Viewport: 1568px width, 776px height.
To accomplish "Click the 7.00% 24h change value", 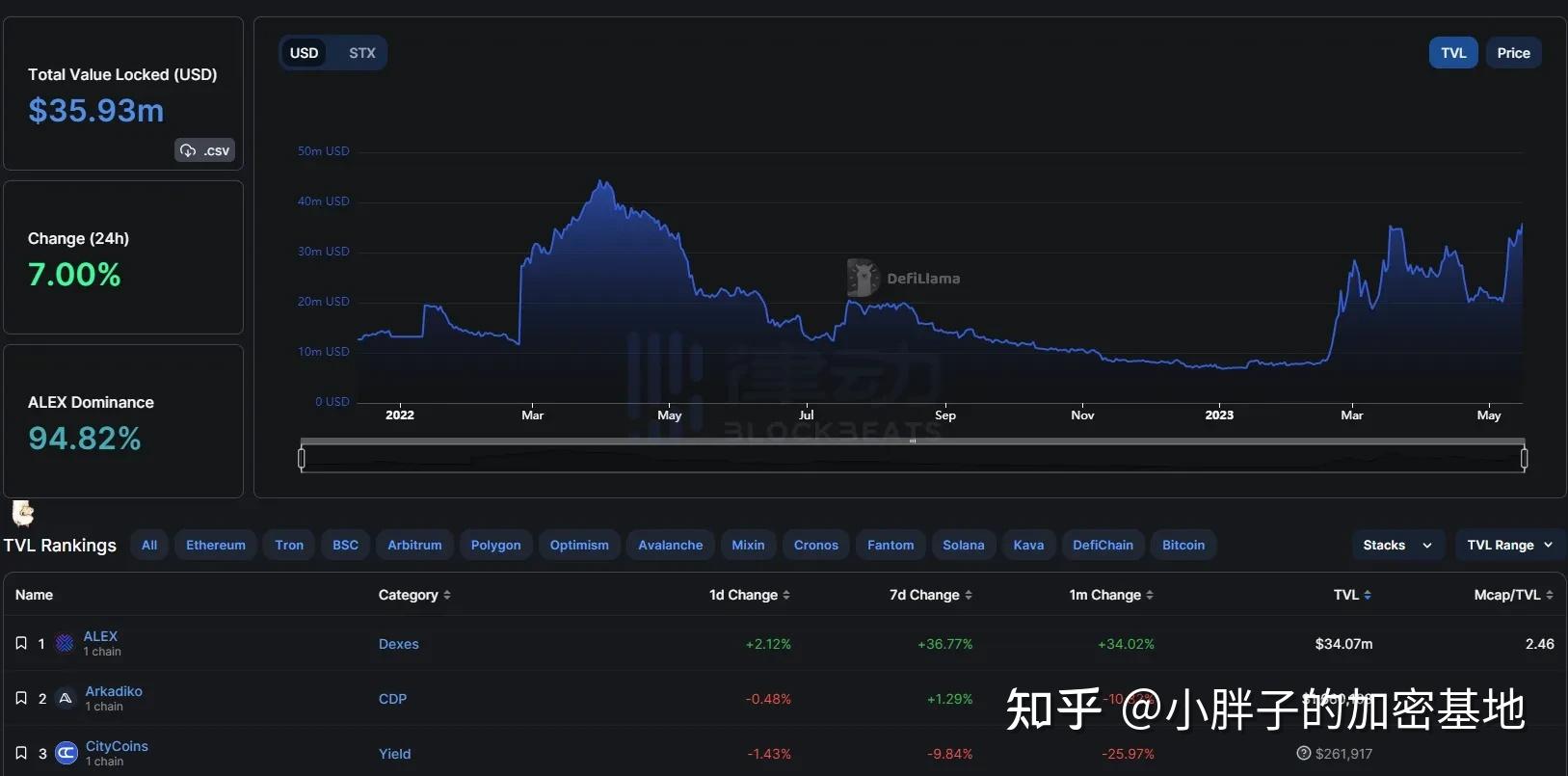I will (x=75, y=275).
